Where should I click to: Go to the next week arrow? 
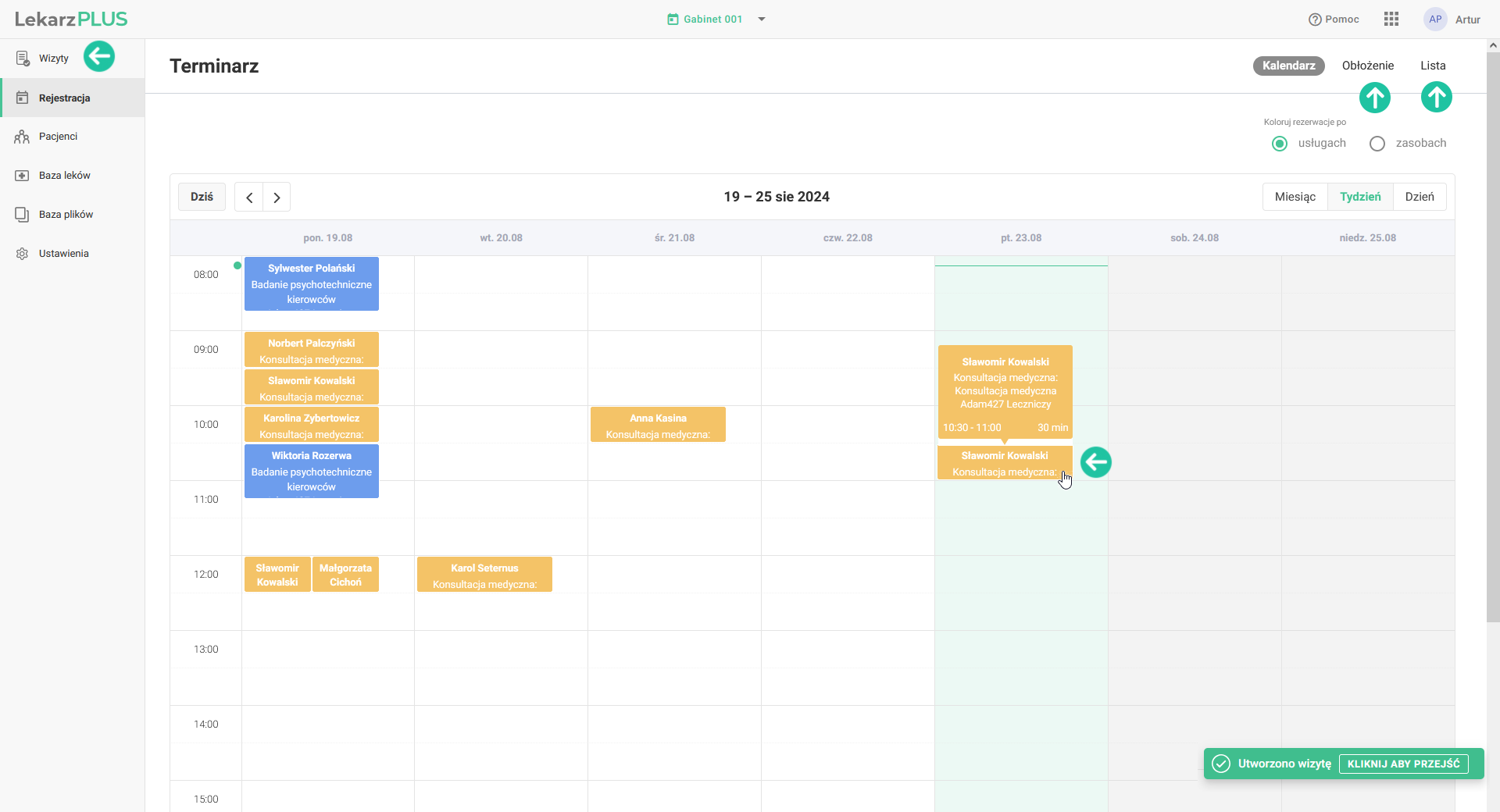[277, 198]
